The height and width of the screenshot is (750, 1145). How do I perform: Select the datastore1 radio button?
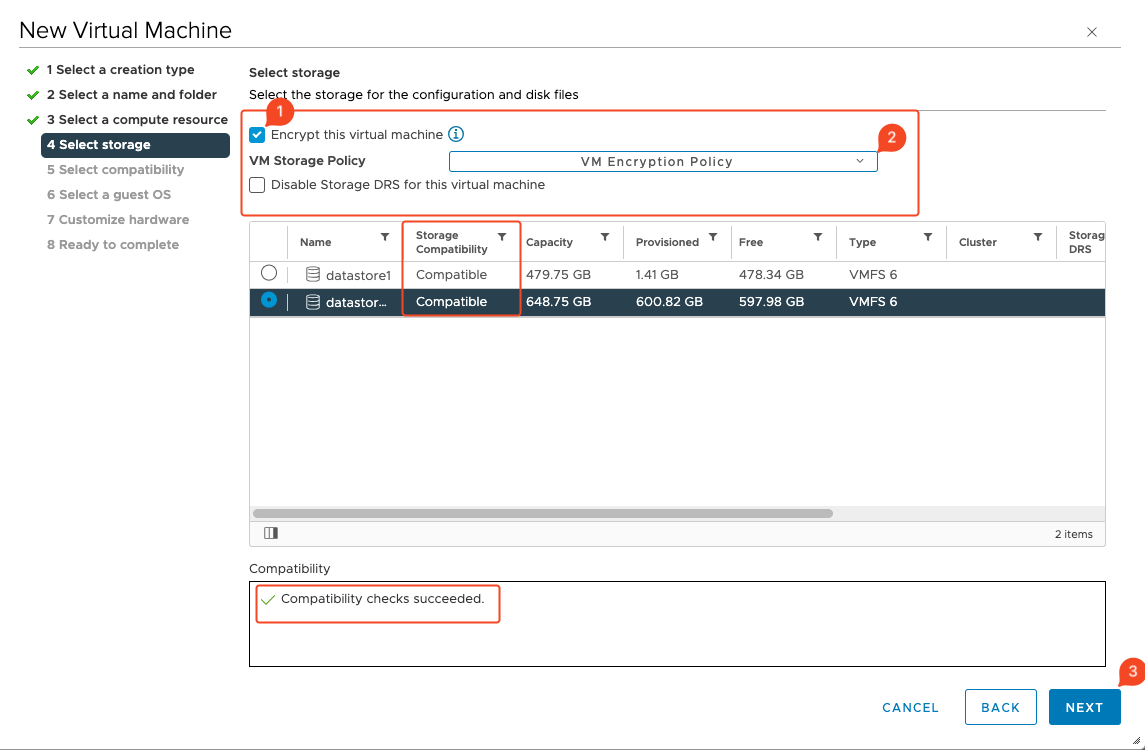267,274
